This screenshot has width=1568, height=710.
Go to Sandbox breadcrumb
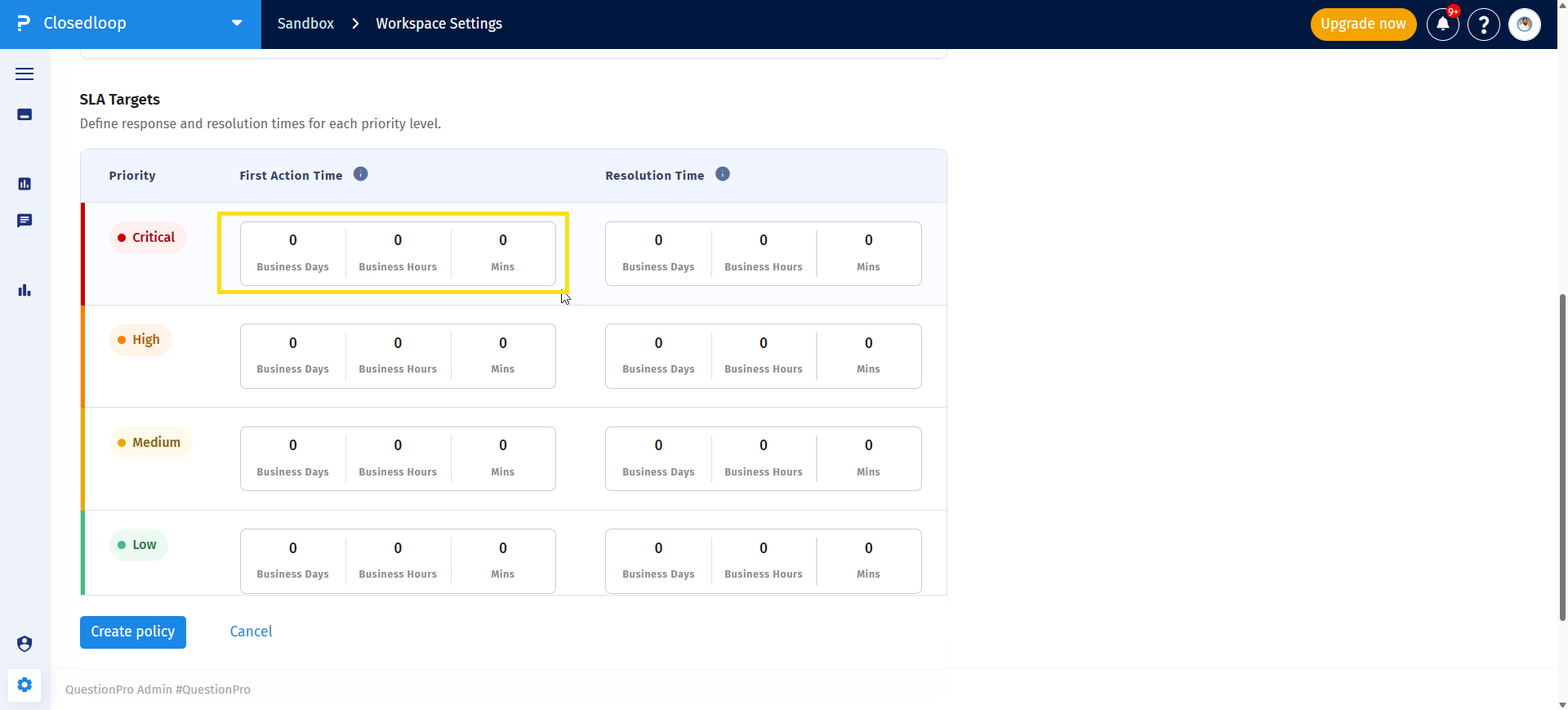(x=305, y=24)
